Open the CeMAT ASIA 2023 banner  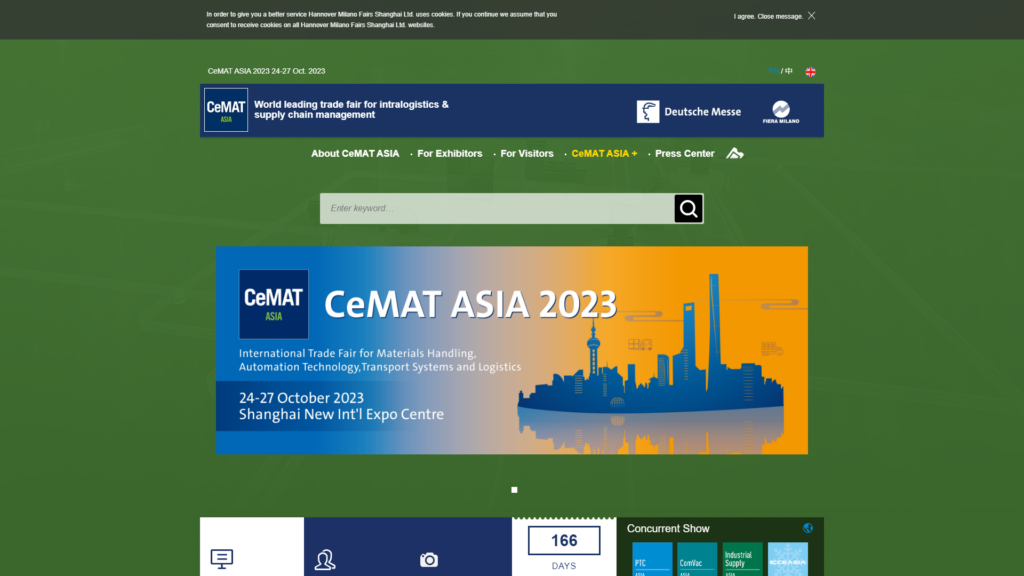(511, 350)
